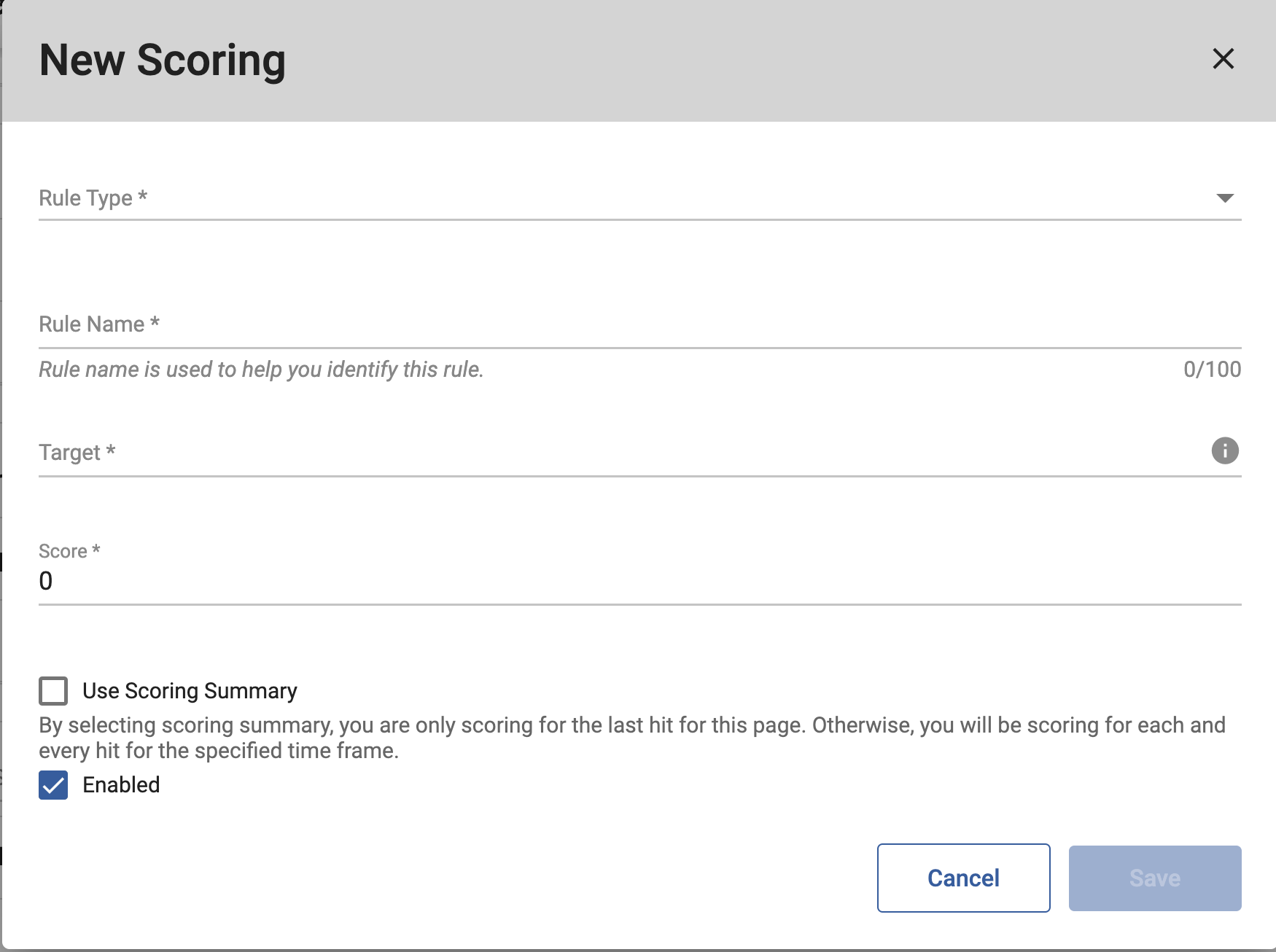Image resolution: width=1276 pixels, height=952 pixels.
Task: Open the Rule Type dropdown
Action: click(x=639, y=198)
